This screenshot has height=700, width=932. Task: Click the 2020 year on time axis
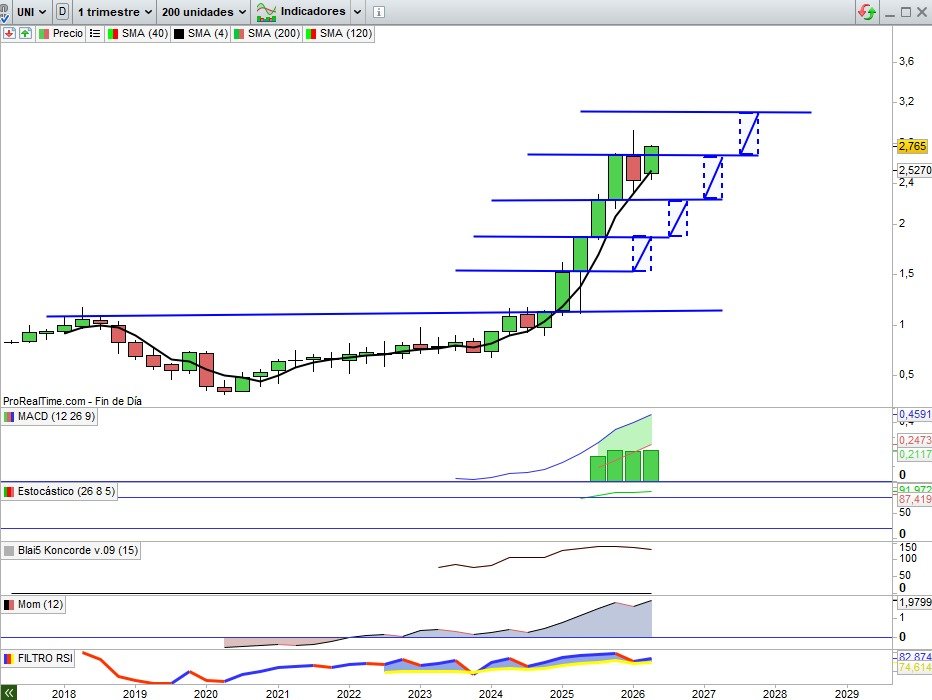[x=206, y=693]
